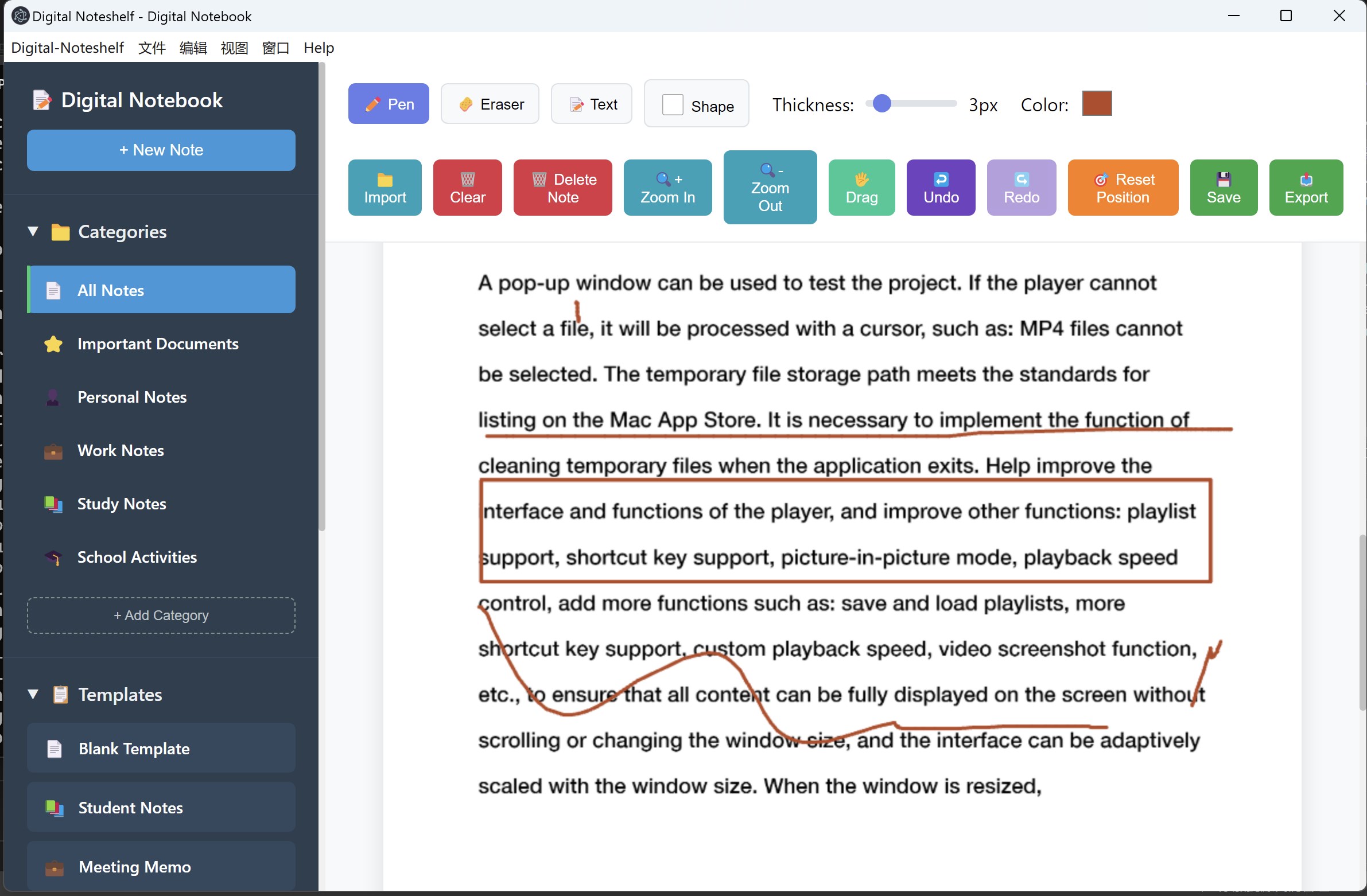Click Add Category in sidebar
Viewport: 1367px width, 896px height.
[161, 615]
